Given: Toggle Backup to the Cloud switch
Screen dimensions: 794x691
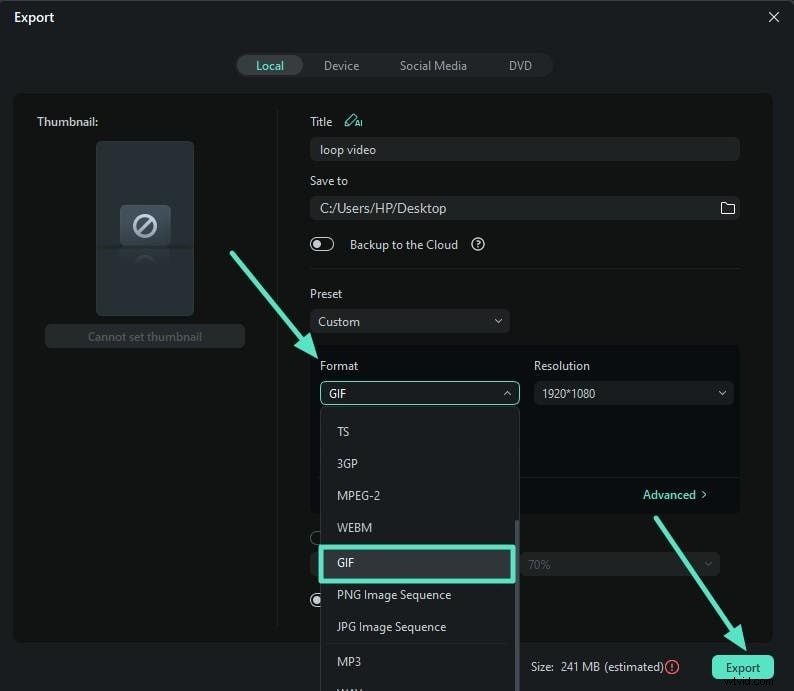Looking at the screenshot, I should pyautogui.click(x=322, y=244).
